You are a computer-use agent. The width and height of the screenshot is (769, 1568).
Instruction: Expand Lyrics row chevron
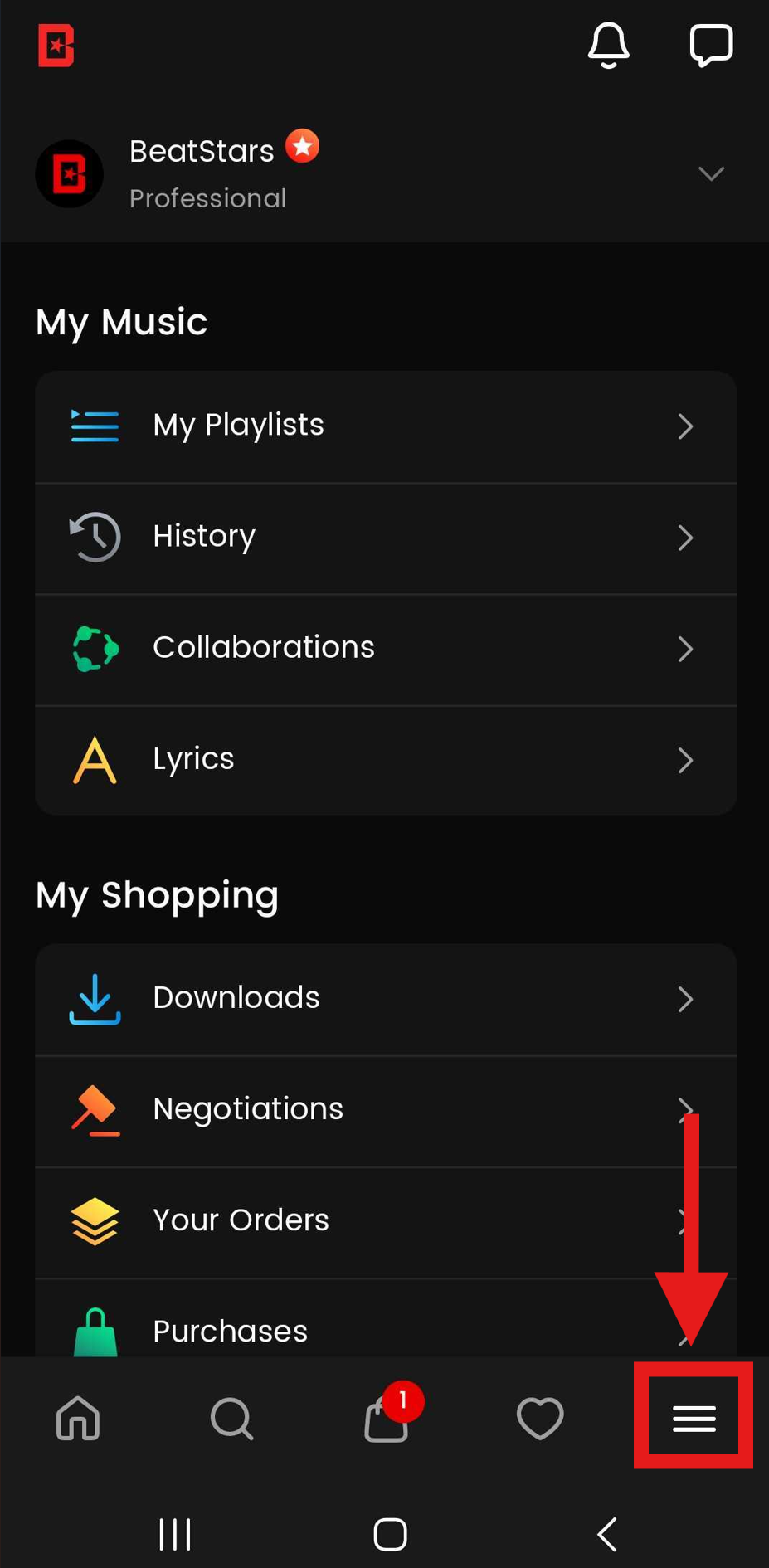685,760
